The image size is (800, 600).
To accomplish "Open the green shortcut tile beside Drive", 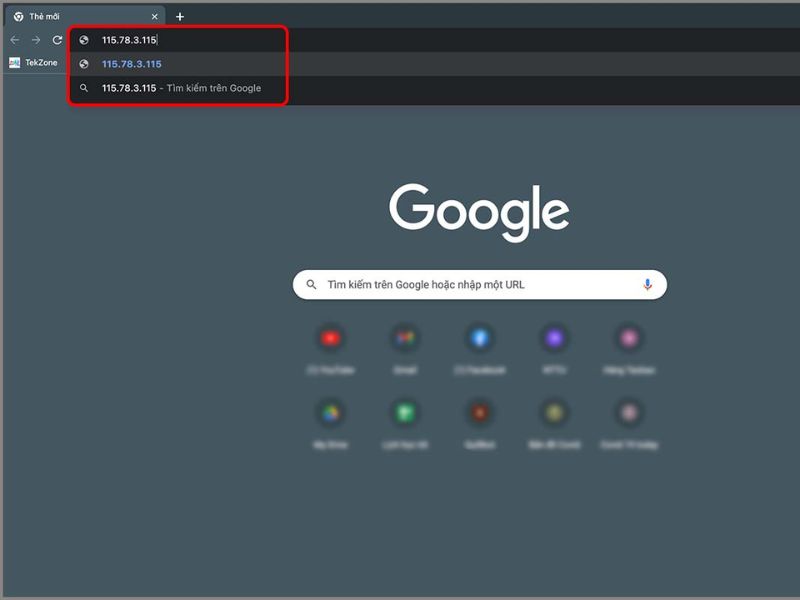I will point(405,424).
